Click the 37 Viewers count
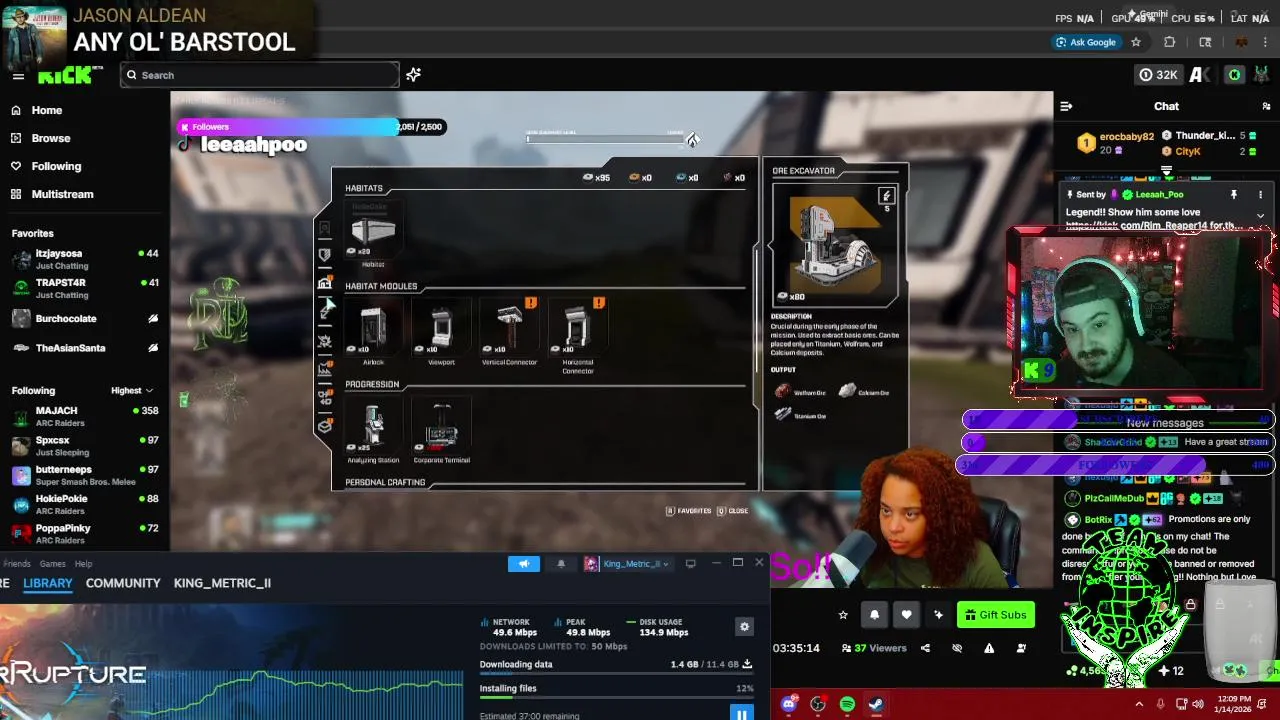The image size is (1280, 720). [x=874, y=648]
